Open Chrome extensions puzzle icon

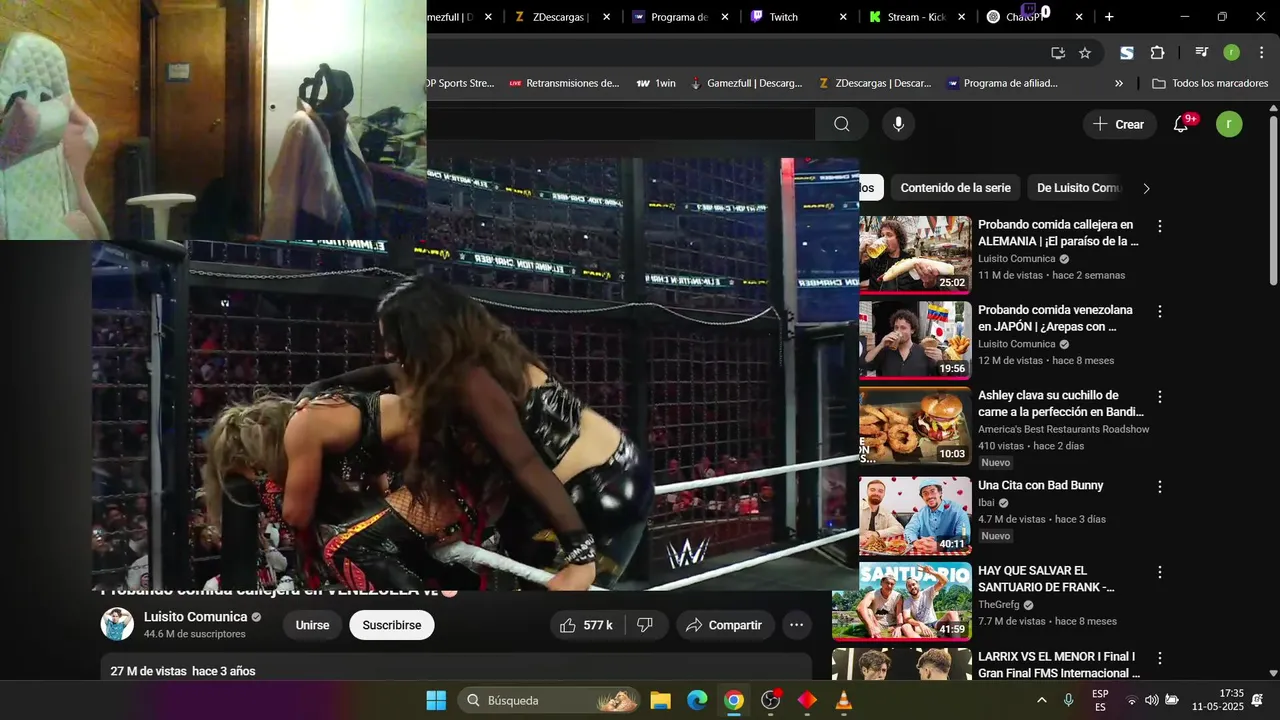pos(1157,53)
